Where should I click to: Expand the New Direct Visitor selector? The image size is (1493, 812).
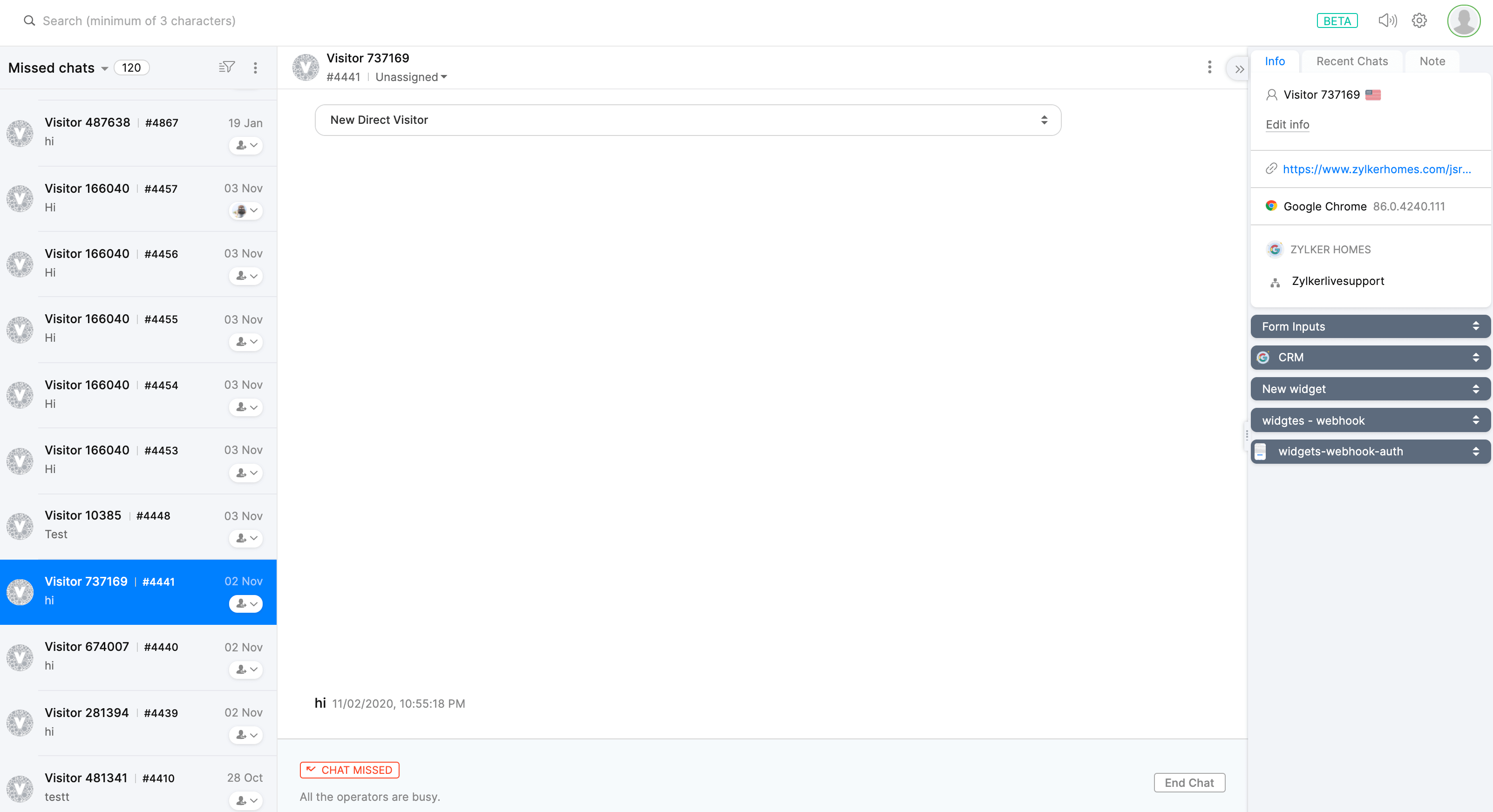[687, 120]
